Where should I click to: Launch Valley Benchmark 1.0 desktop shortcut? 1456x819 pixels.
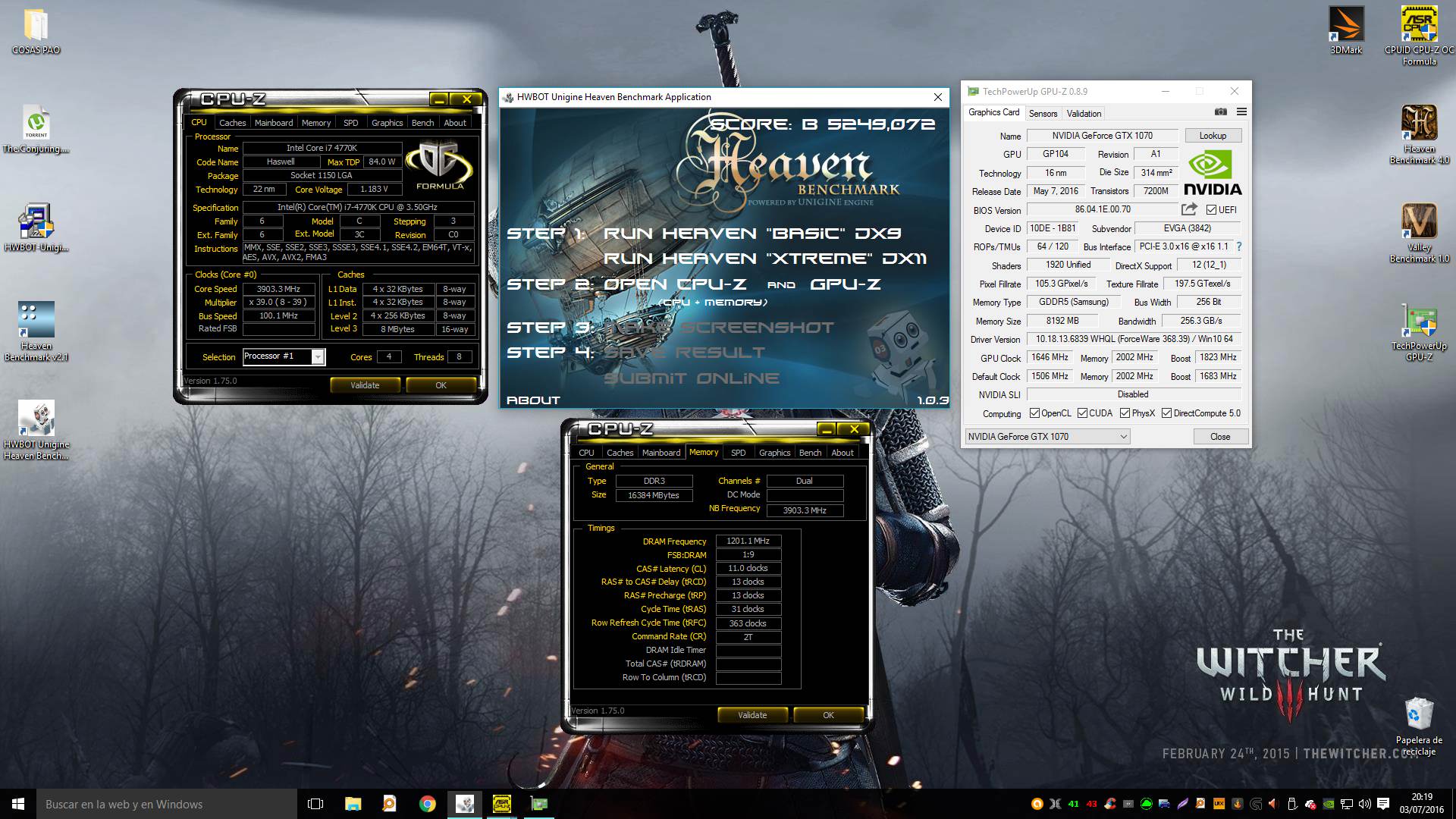tap(1419, 233)
